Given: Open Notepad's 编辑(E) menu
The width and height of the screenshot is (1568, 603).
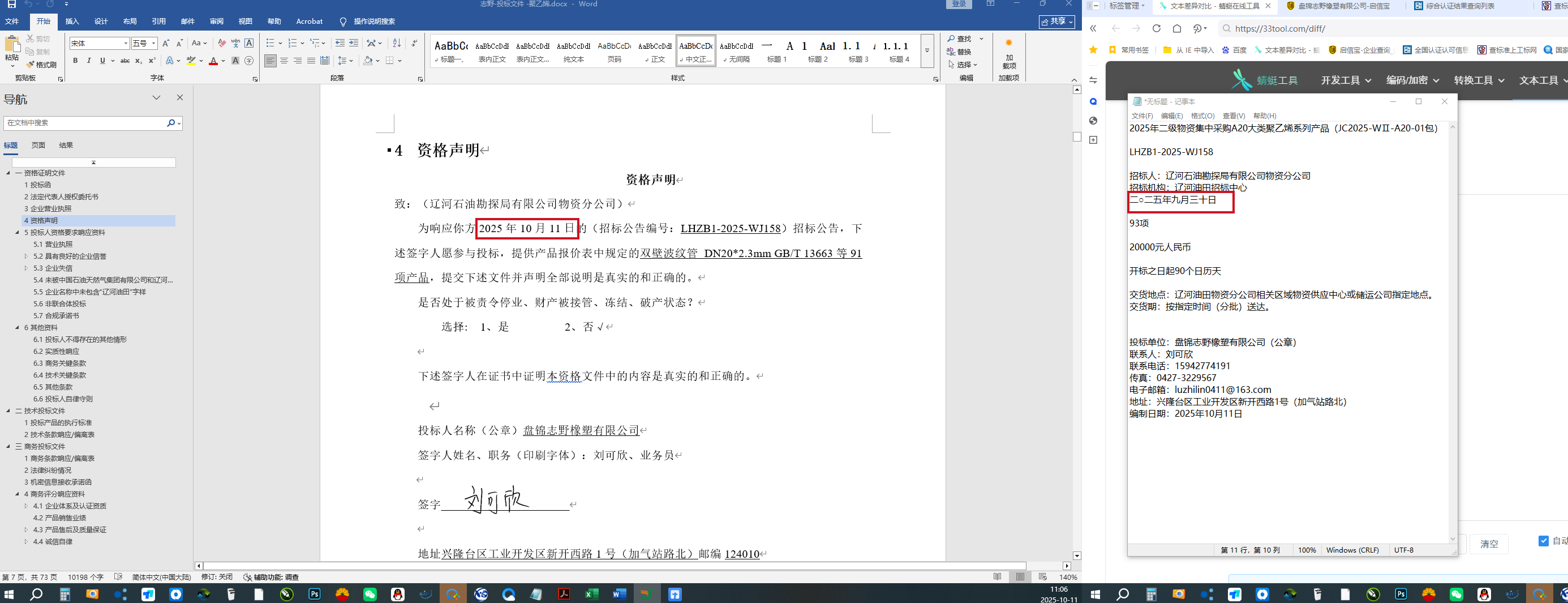Looking at the screenshot, I should (x=1172, y=116).
